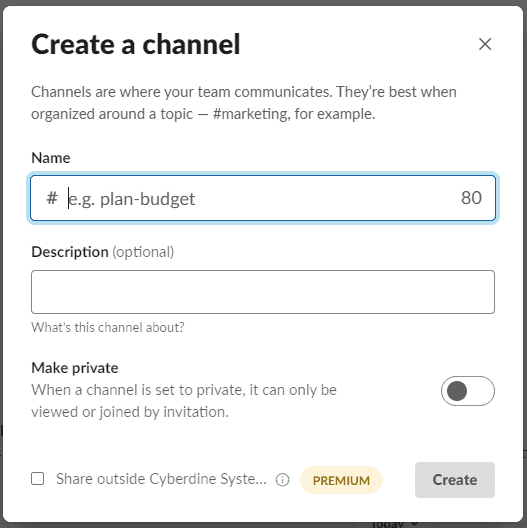The width and height of the screenshot is (527, 528).
Task: Click the hash symbol in Name field
Action: 52,198
